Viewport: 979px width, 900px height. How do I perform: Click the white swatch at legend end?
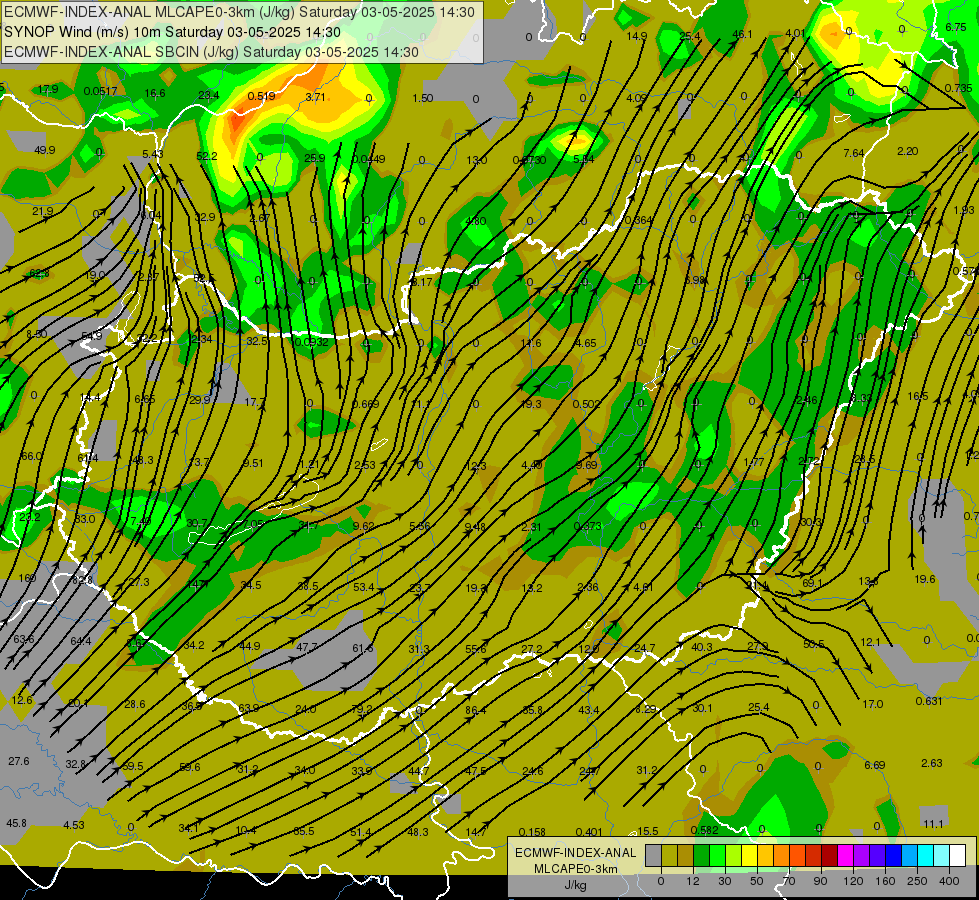958,855
